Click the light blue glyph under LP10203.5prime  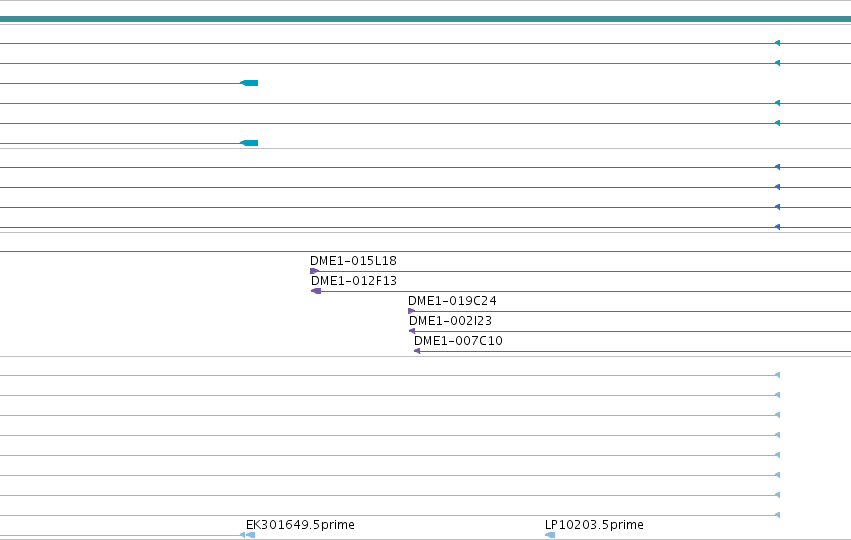click(x=550, y=535)
